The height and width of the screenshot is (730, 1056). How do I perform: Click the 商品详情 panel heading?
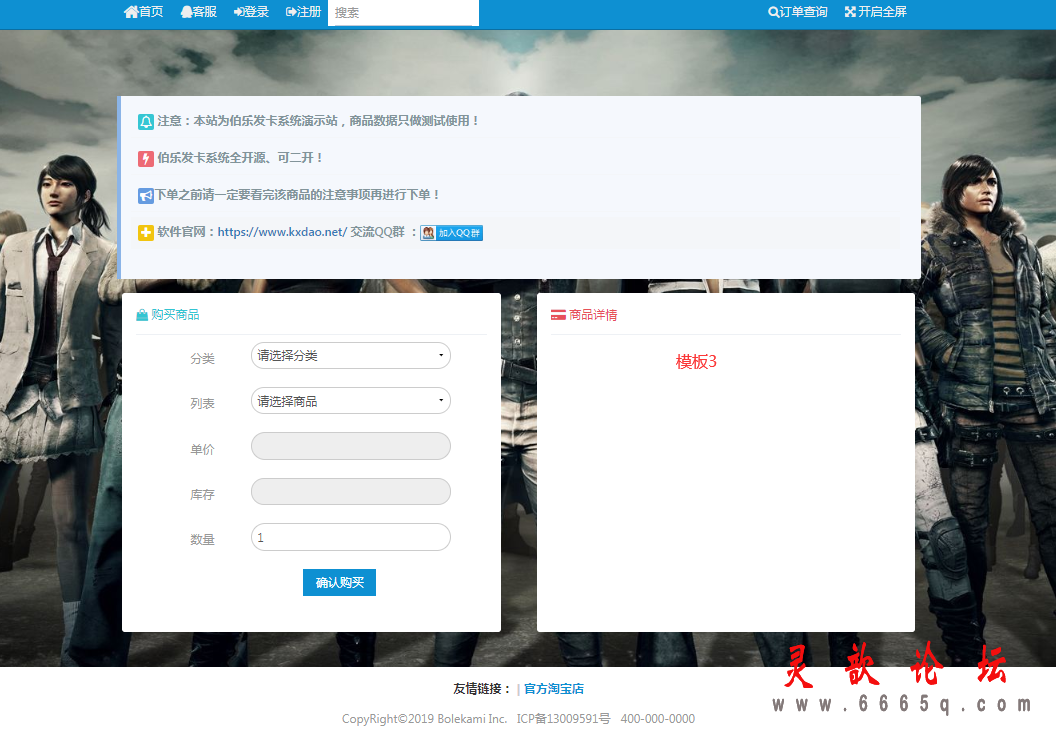click(593, 315)
